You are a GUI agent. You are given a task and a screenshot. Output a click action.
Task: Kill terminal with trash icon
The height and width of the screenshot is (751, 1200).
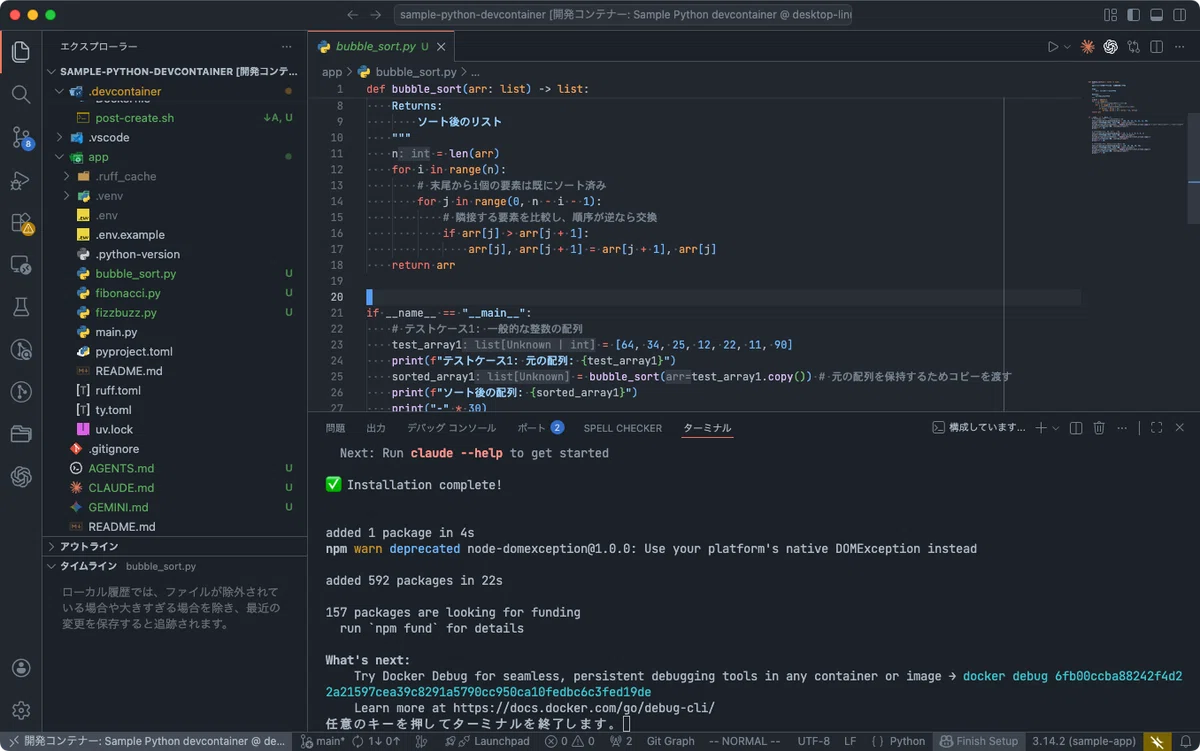(1099, 428)
